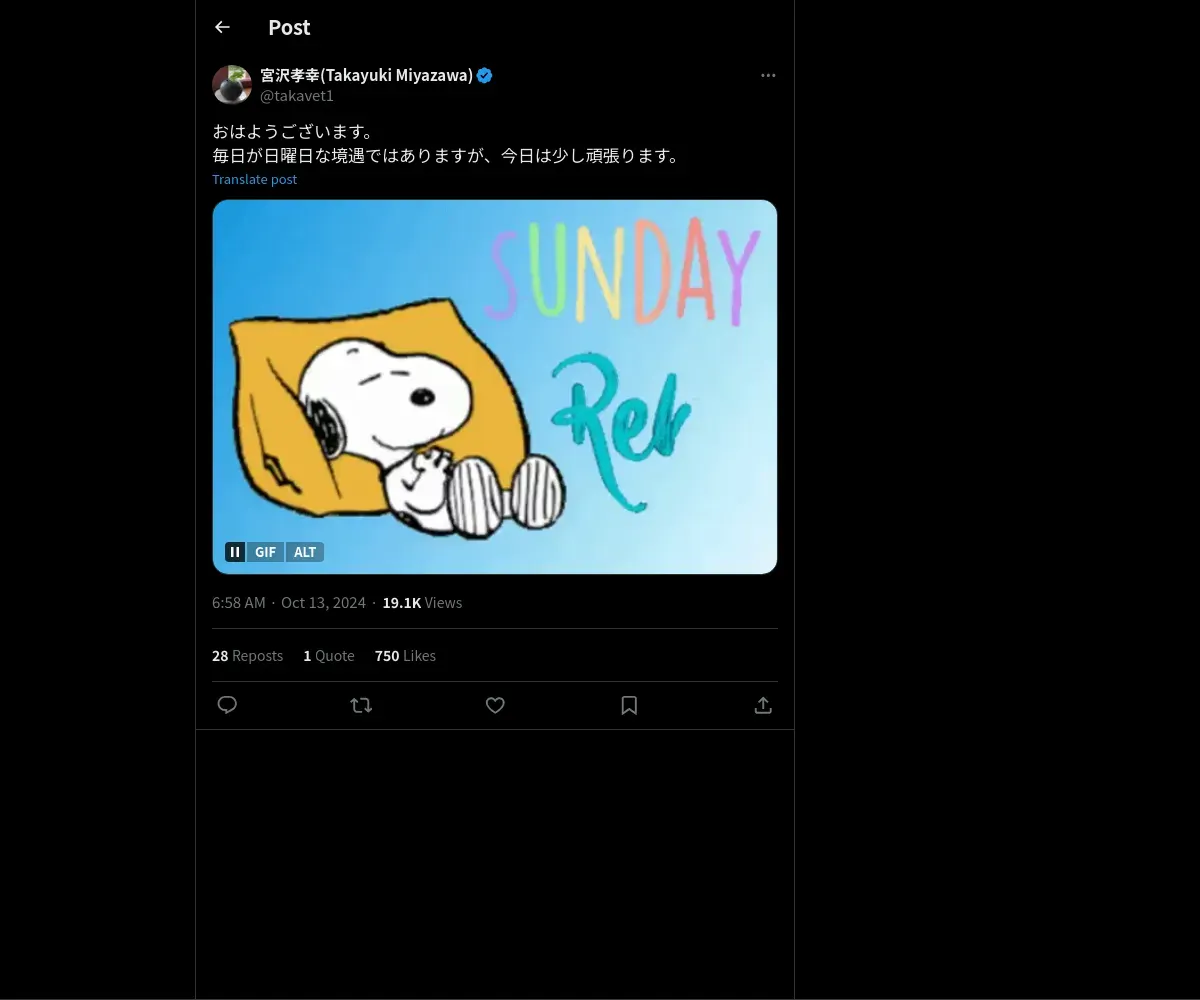Open the more options ellipsis menu

pos(768,75)
